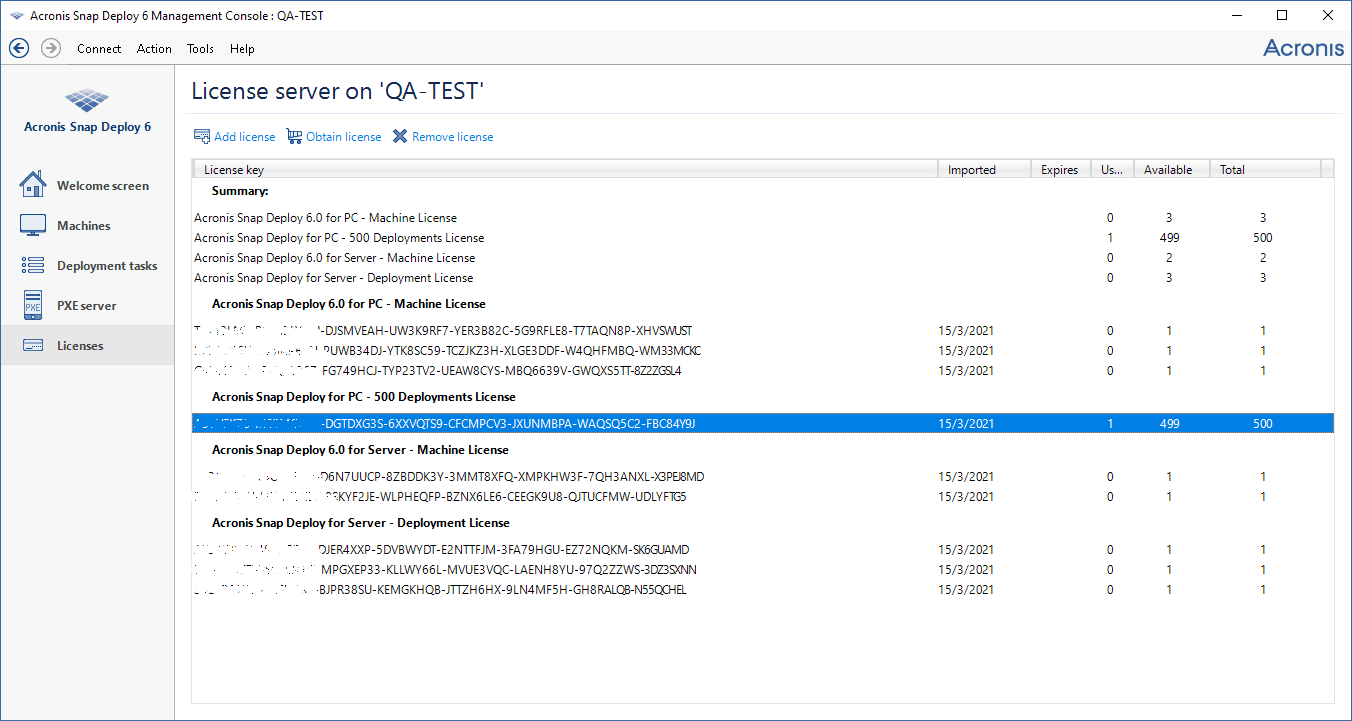Screen dimensions: 1352x721
Task: Sort by the Imported column header
Action: click(984, 169)
